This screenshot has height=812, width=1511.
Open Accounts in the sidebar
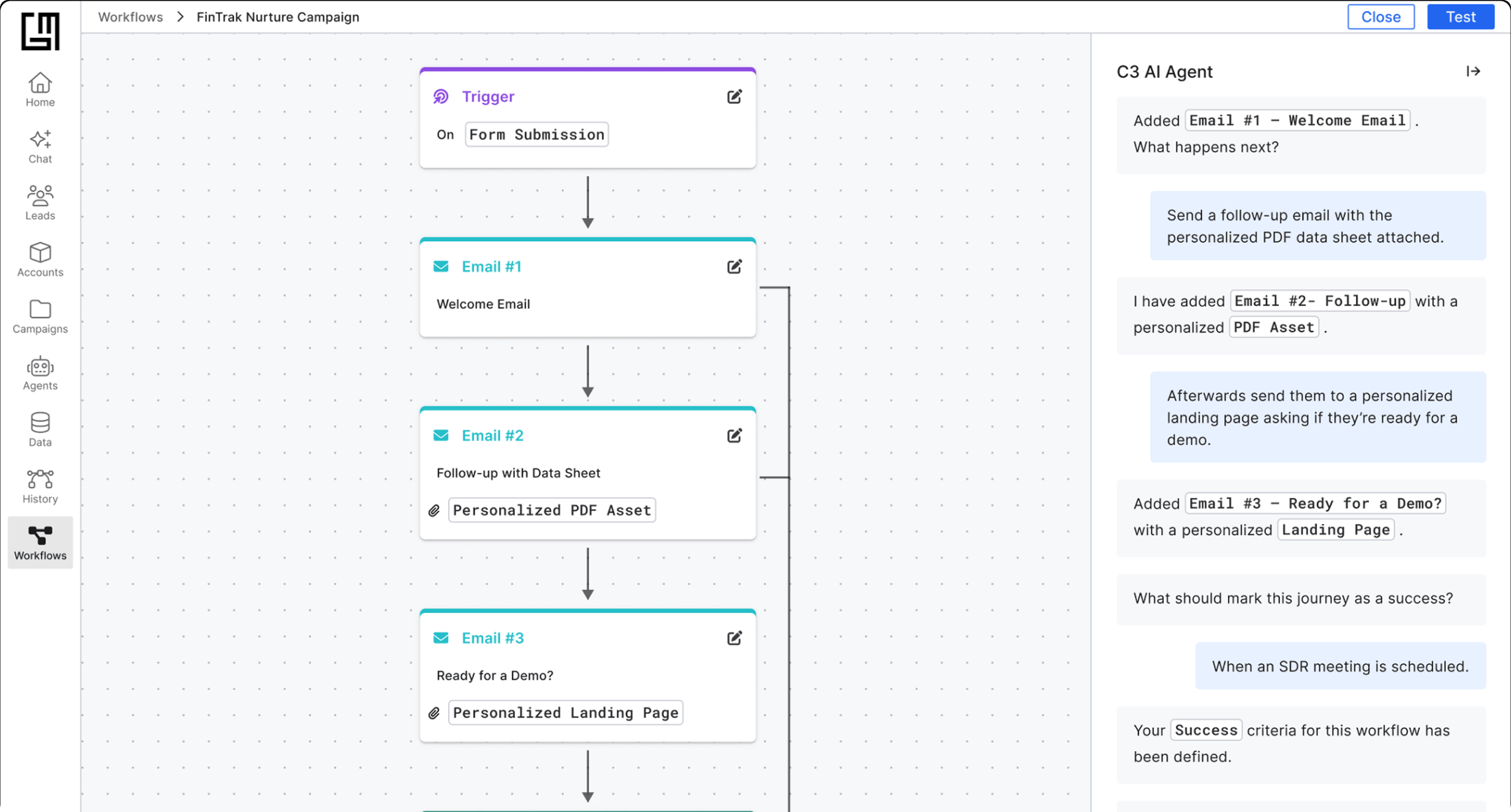pyautogui.click(x=40, y=260)
